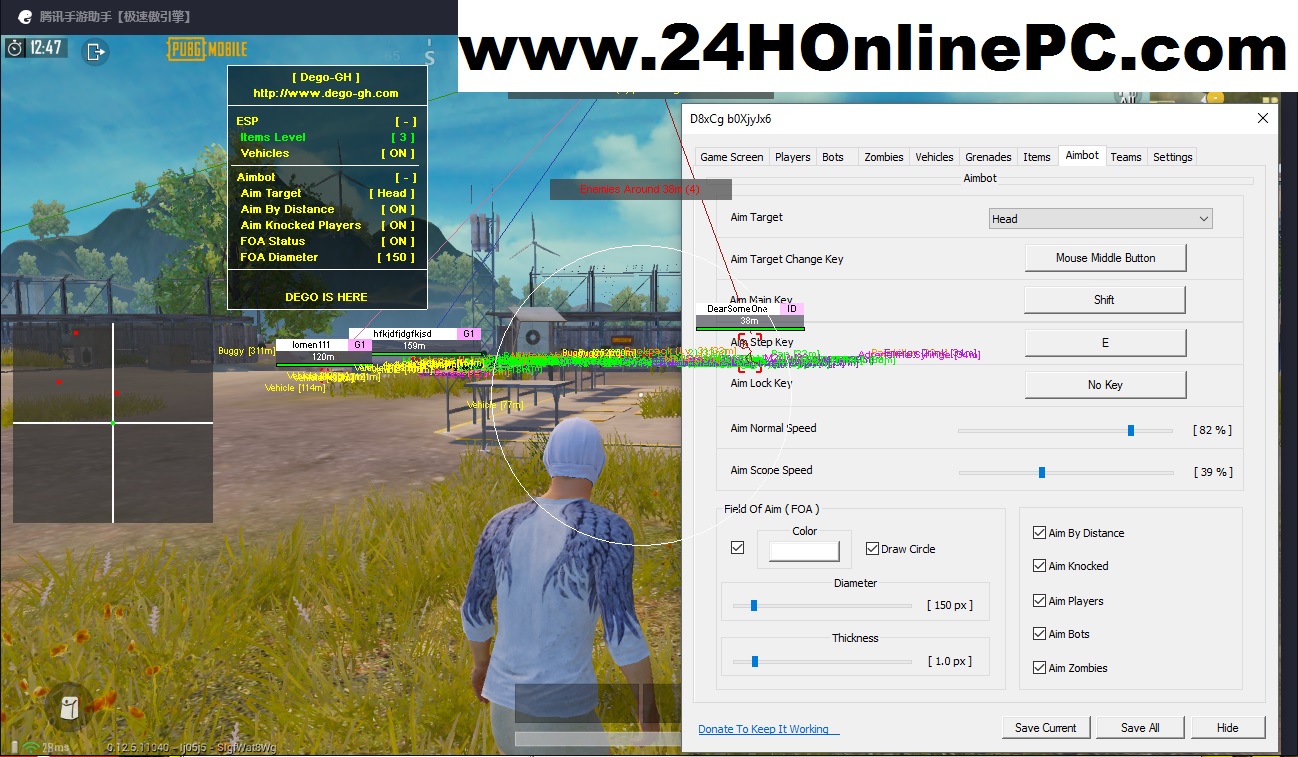Click the exit door icon beside the timer
Screen dimensions: 1298x757
(96, 50)
